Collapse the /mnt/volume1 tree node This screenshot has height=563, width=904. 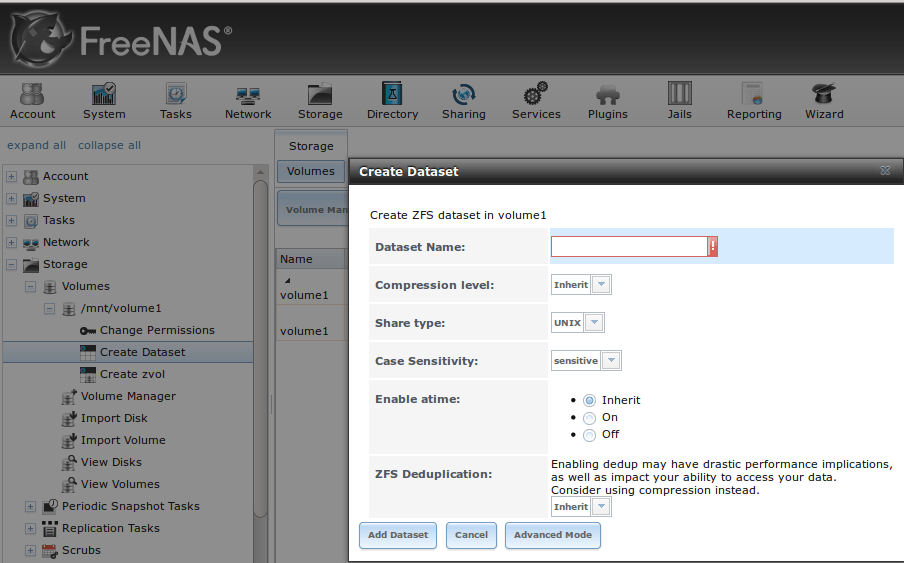50,308
